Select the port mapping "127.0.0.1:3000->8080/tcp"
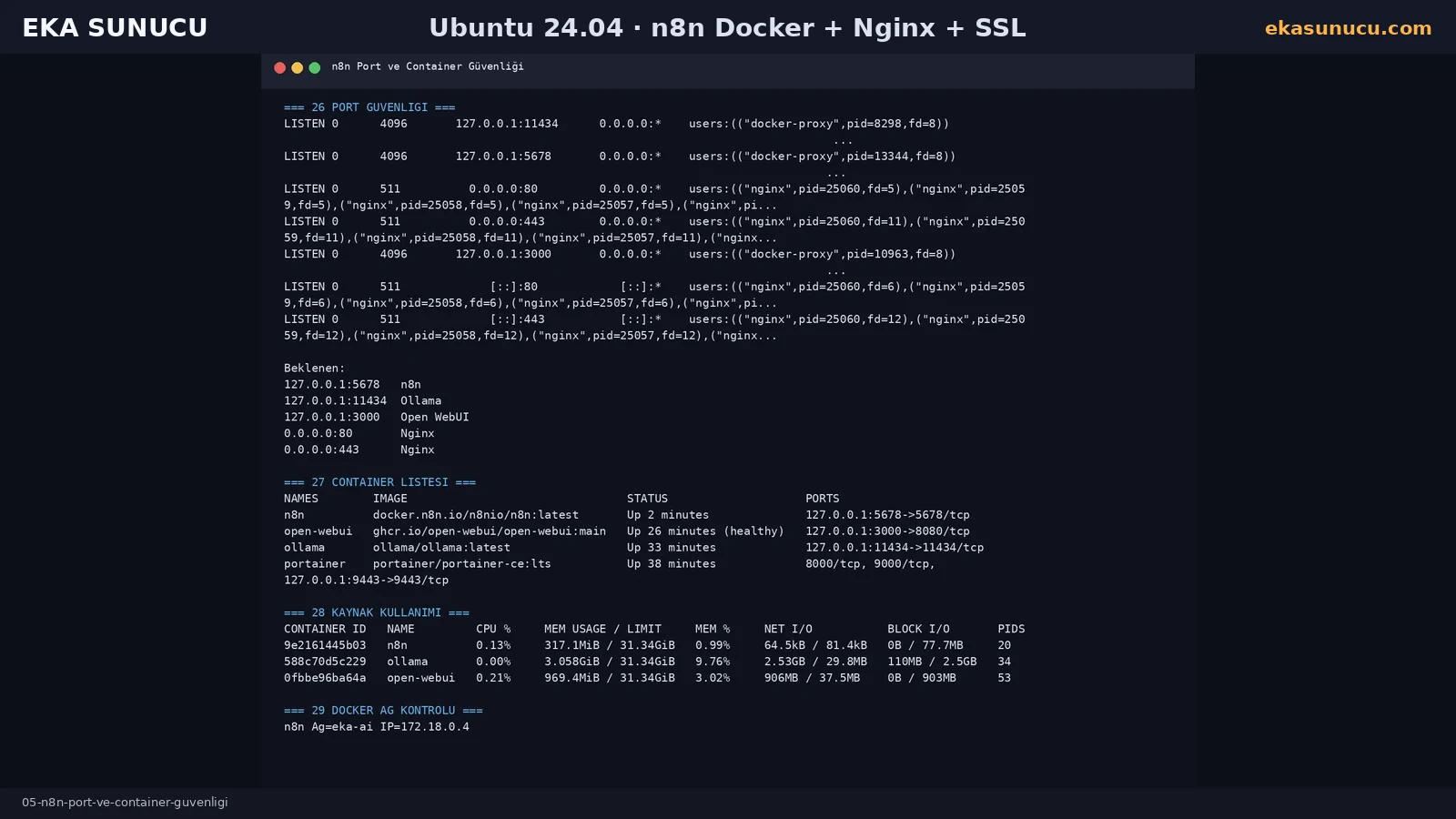This screenshot has height=819, width=1456. [x=887, y=531]
